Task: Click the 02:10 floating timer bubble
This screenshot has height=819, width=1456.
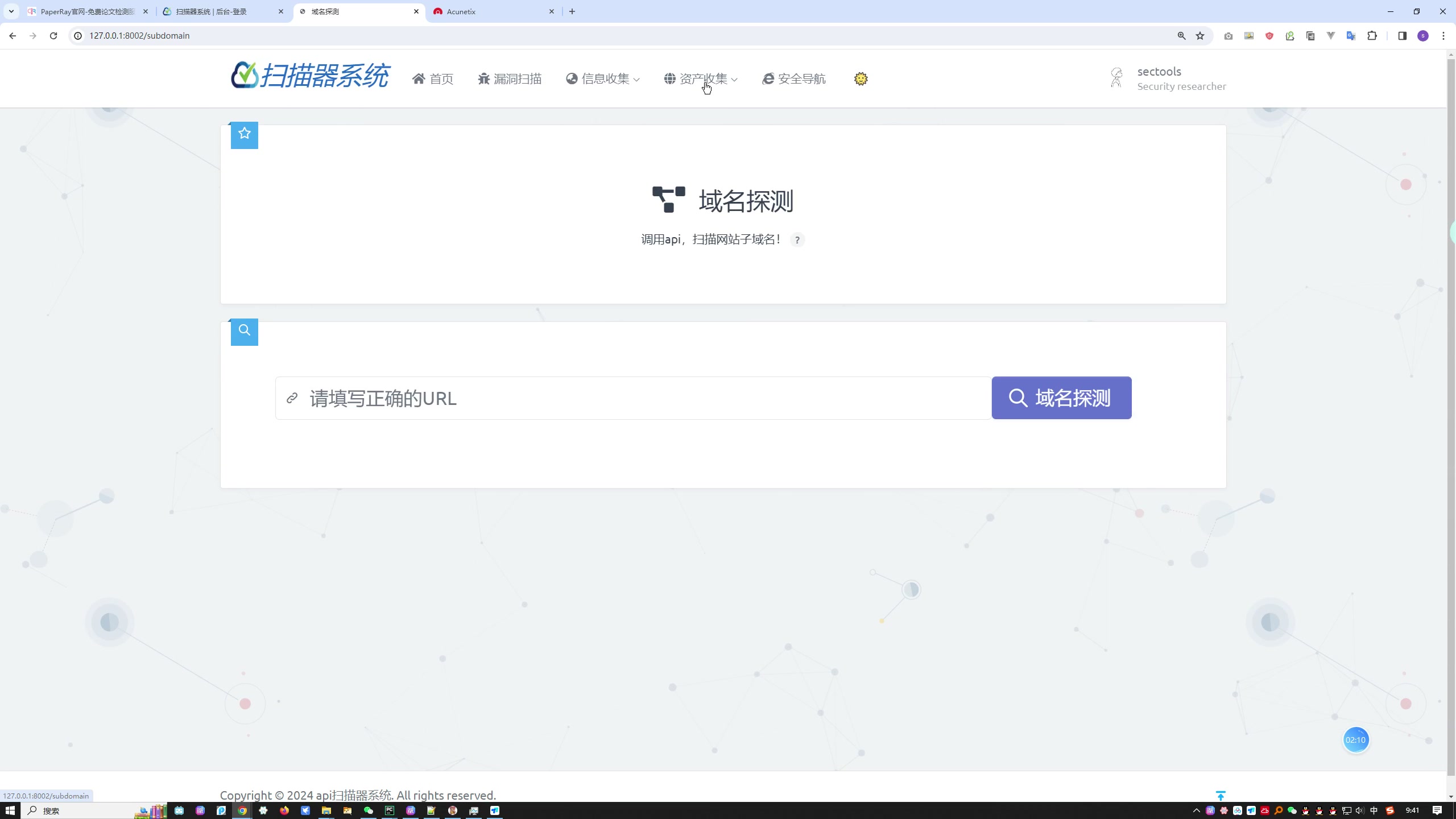Action: pyautogui.click(x=1355, y=740)
